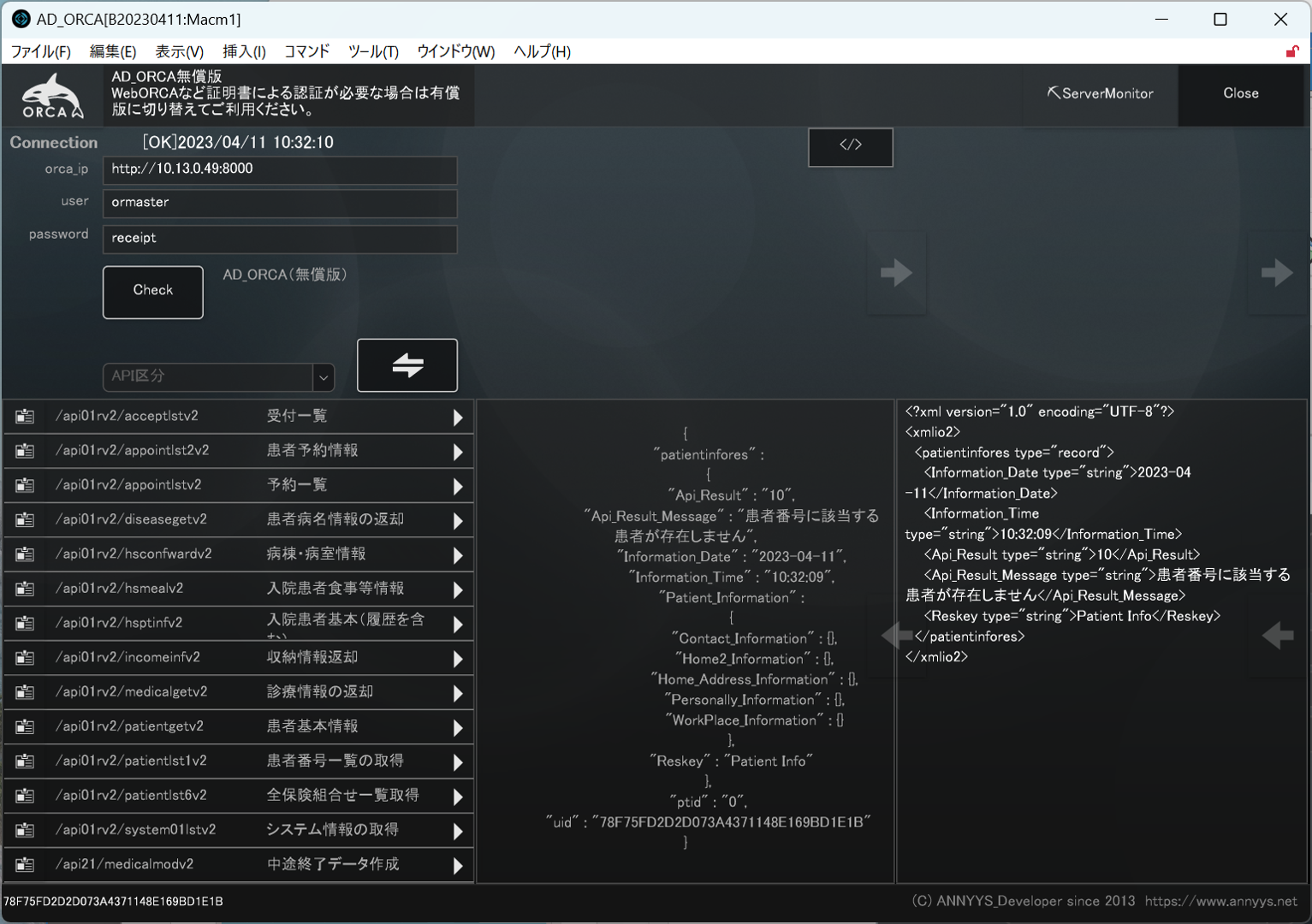
Task: Click the AD_ORCA title bar app icon
Action: [21, 19]
